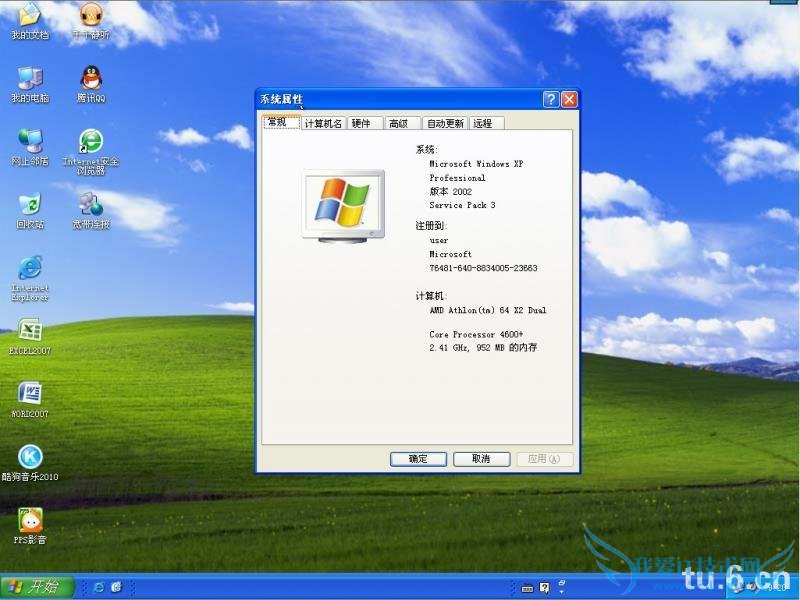Viewport: 800px width, 600px height.
Task: Launch the Internet安全浏览器 icon
Action: (x=91, y=152)
